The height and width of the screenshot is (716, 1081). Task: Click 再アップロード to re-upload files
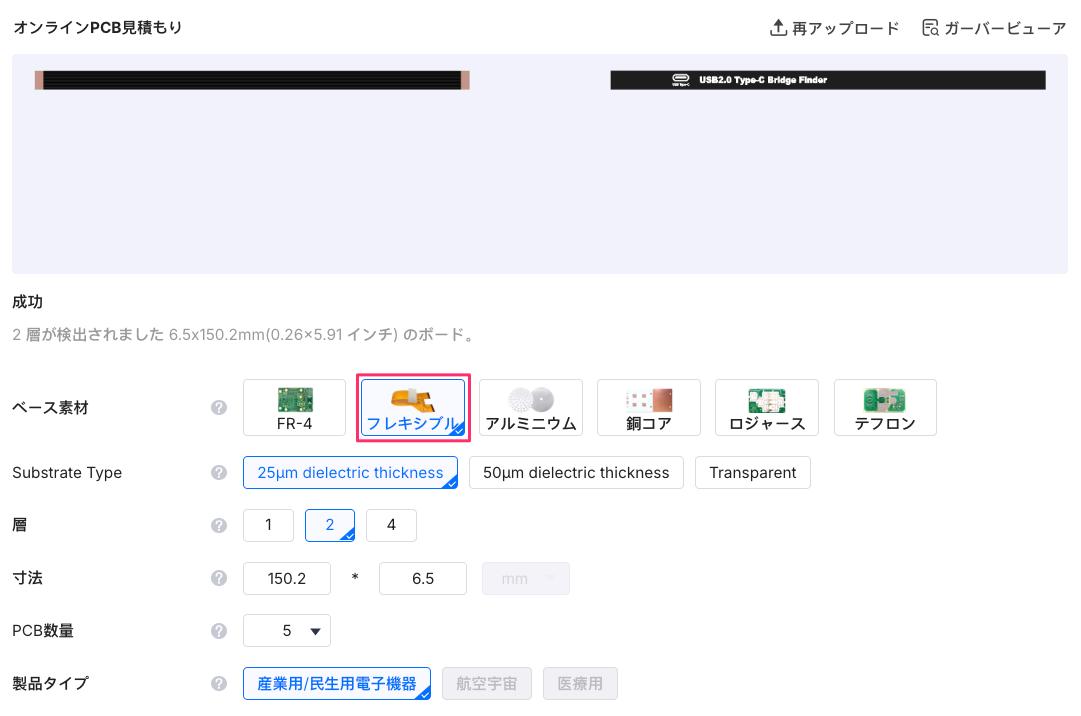point(834,28)
